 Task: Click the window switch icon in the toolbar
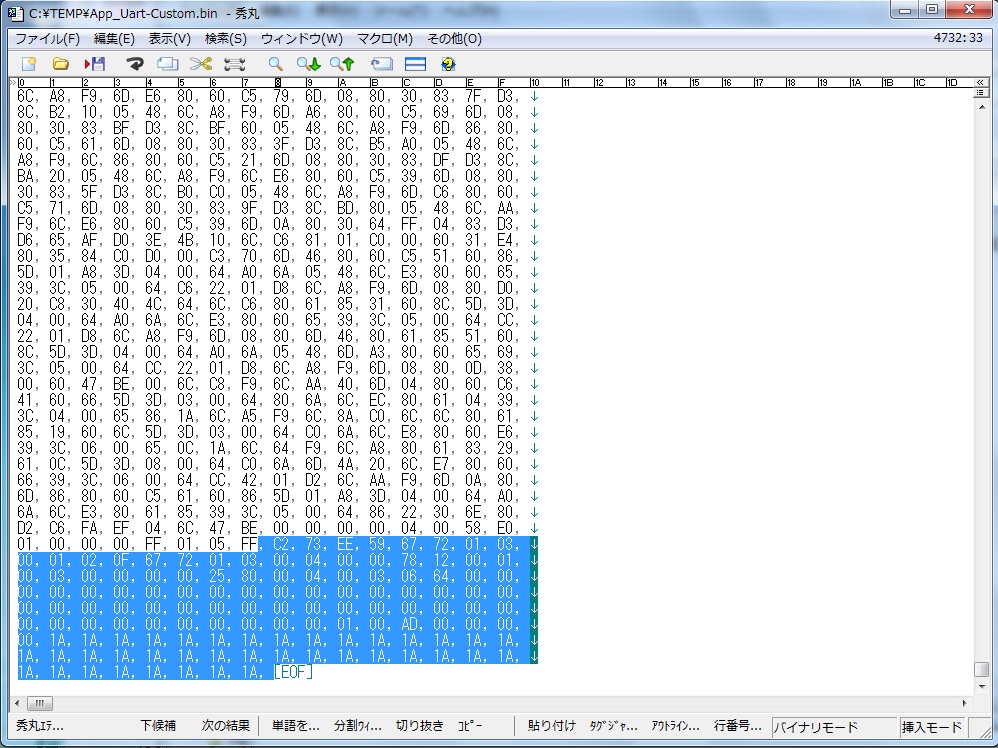pyautogui.click(x=382, y=64)
